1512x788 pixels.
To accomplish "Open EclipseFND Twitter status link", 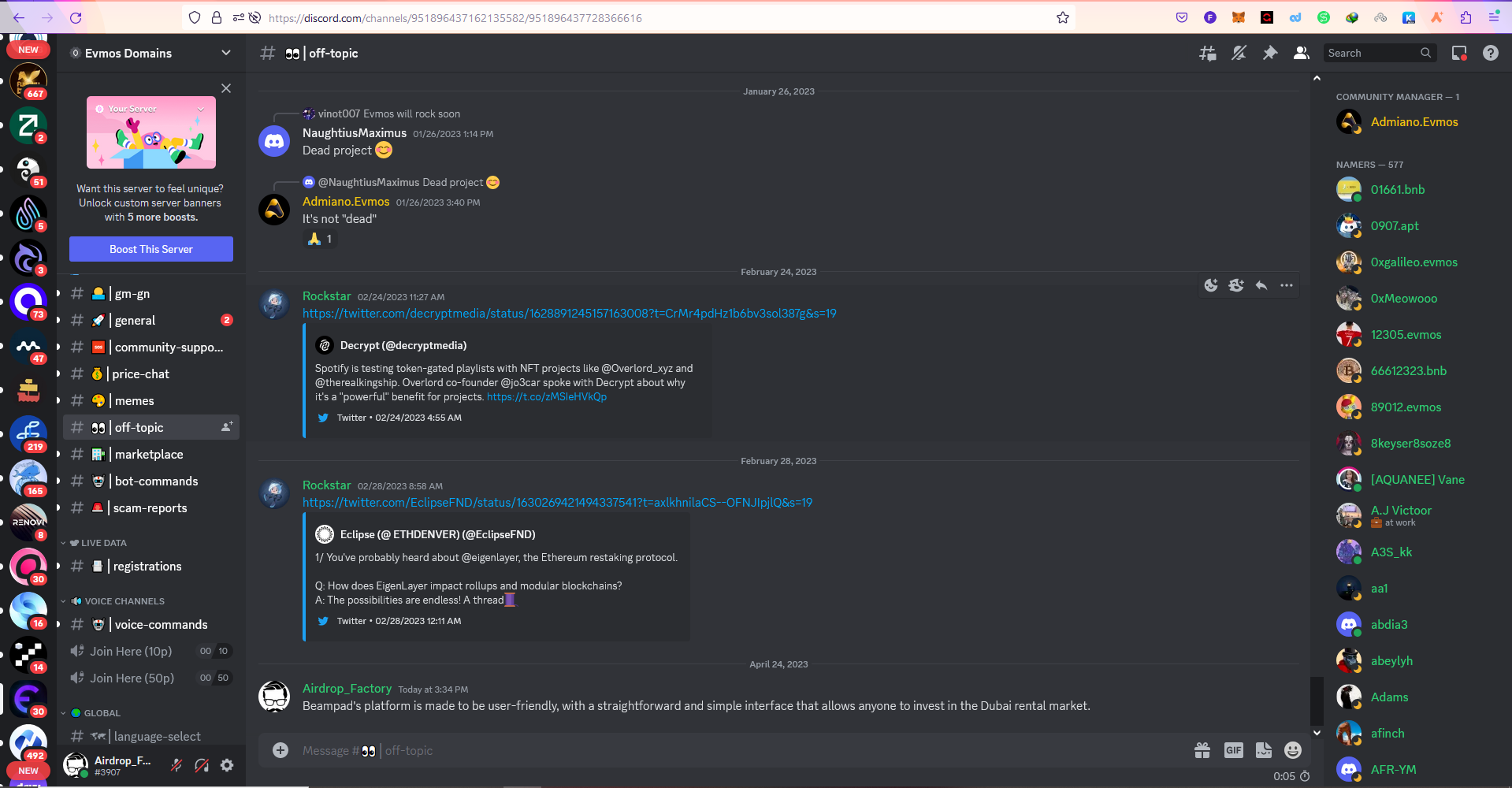I will 557,503.
